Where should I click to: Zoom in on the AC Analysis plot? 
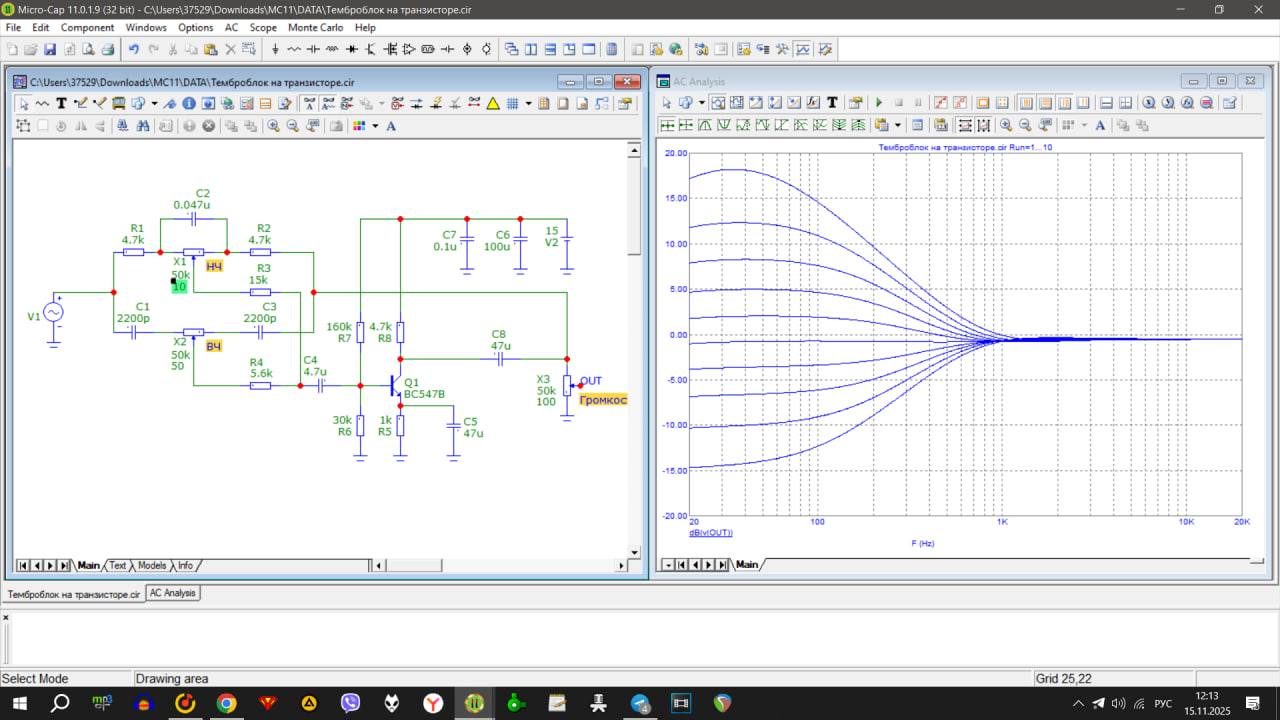[1006, 126]
